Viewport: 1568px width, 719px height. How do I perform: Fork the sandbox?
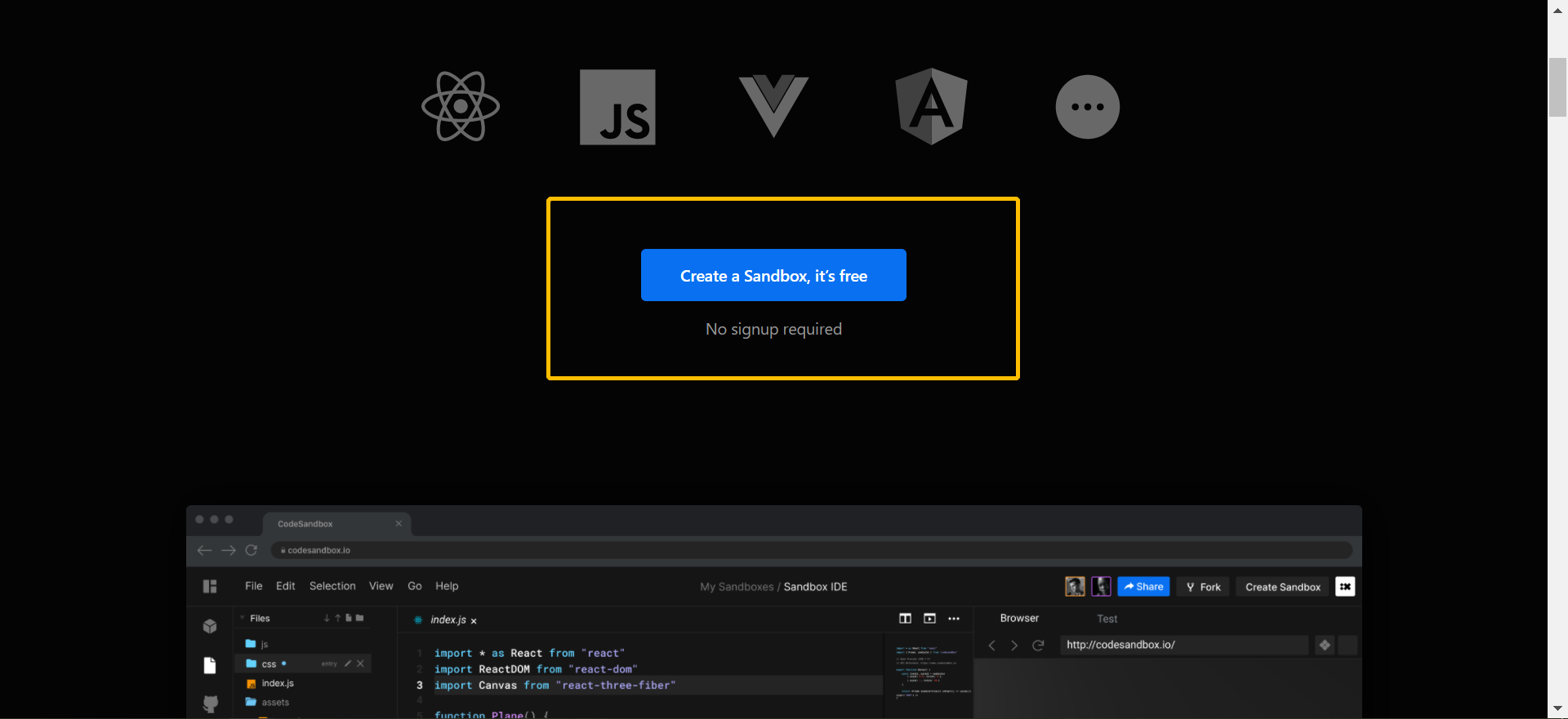pos(1203,587)
